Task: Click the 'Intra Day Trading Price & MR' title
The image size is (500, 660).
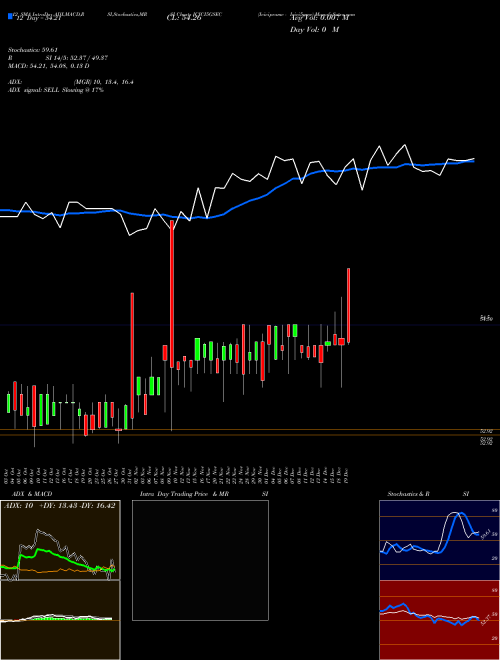Action: 185,494
